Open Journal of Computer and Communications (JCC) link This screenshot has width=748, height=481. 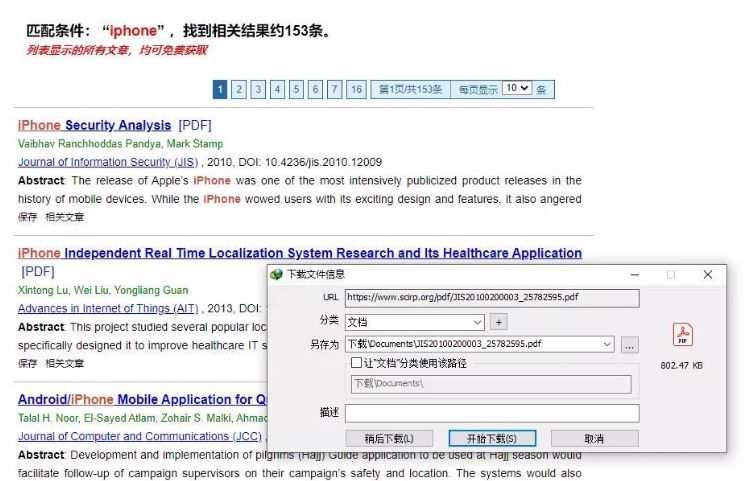click(x=140, y=437)
